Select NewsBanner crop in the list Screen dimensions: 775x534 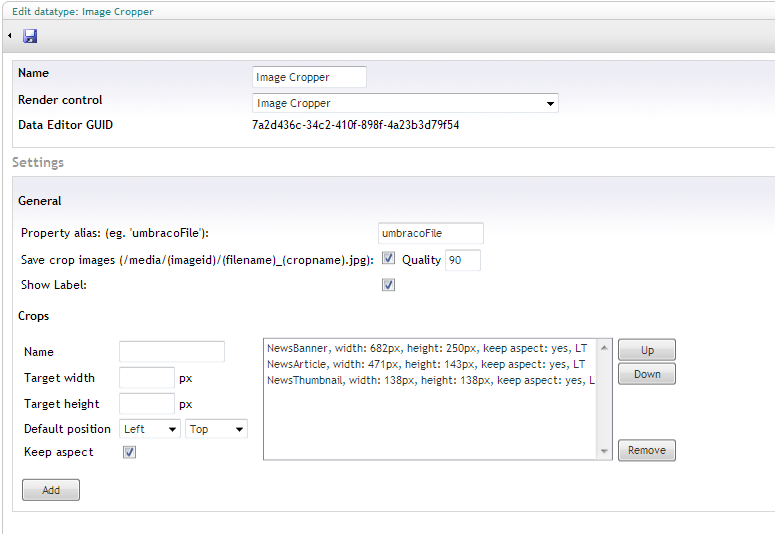(425, 347)
